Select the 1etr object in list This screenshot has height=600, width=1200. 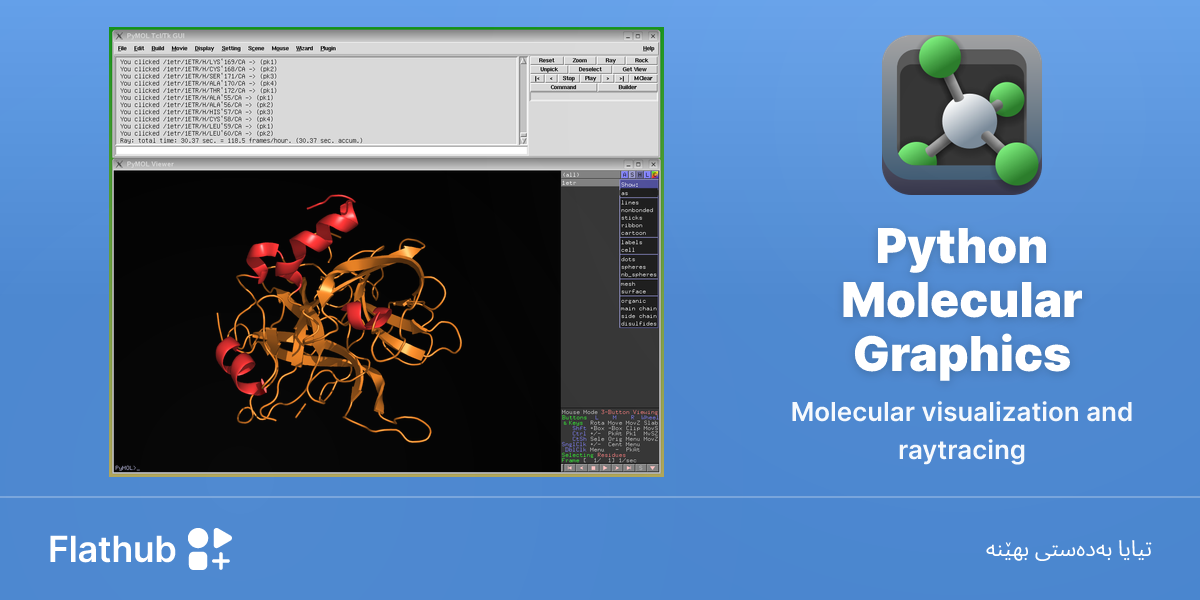590,183
